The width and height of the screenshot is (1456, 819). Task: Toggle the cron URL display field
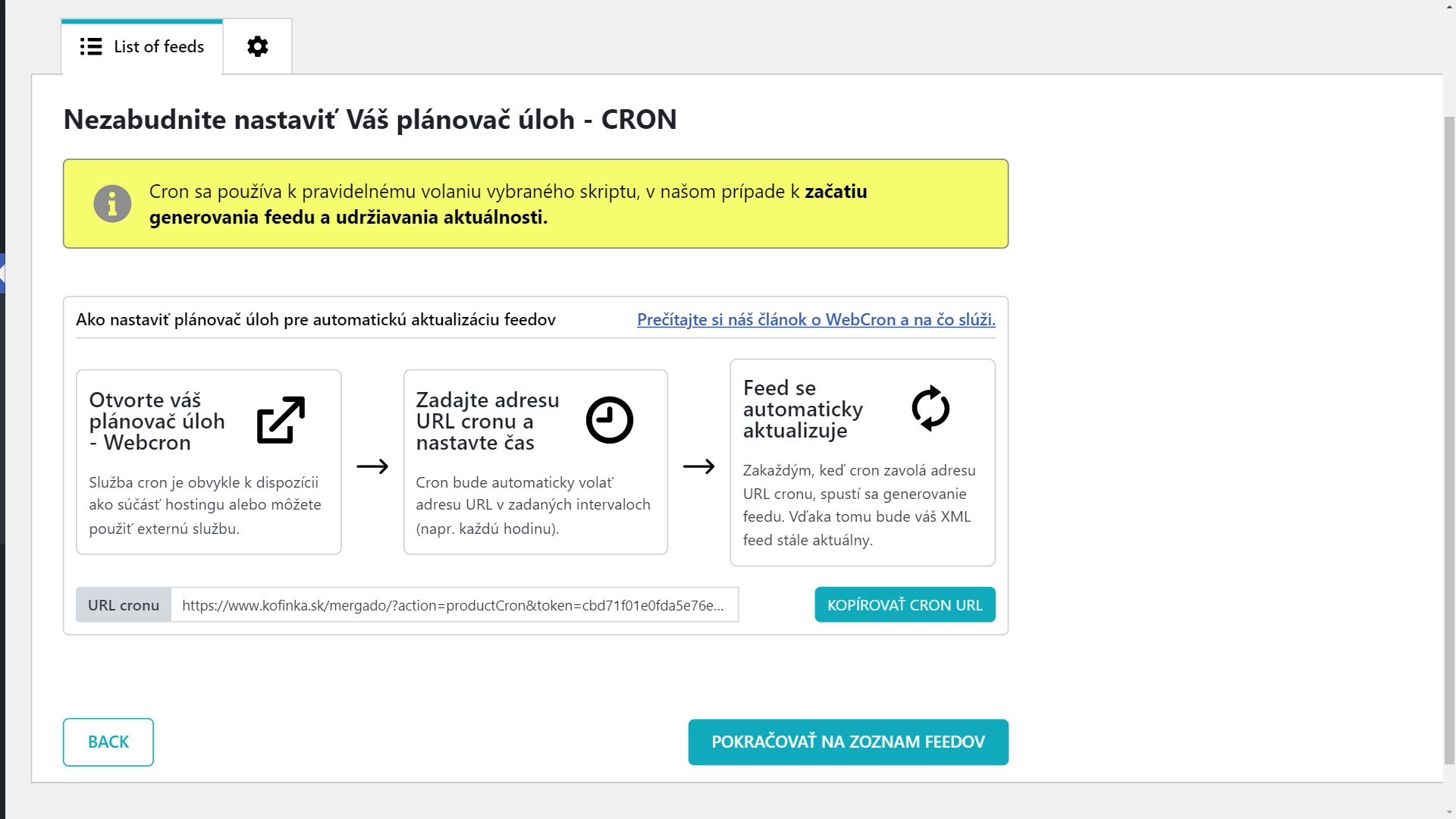pyautogui.click(x=454, y=604)
